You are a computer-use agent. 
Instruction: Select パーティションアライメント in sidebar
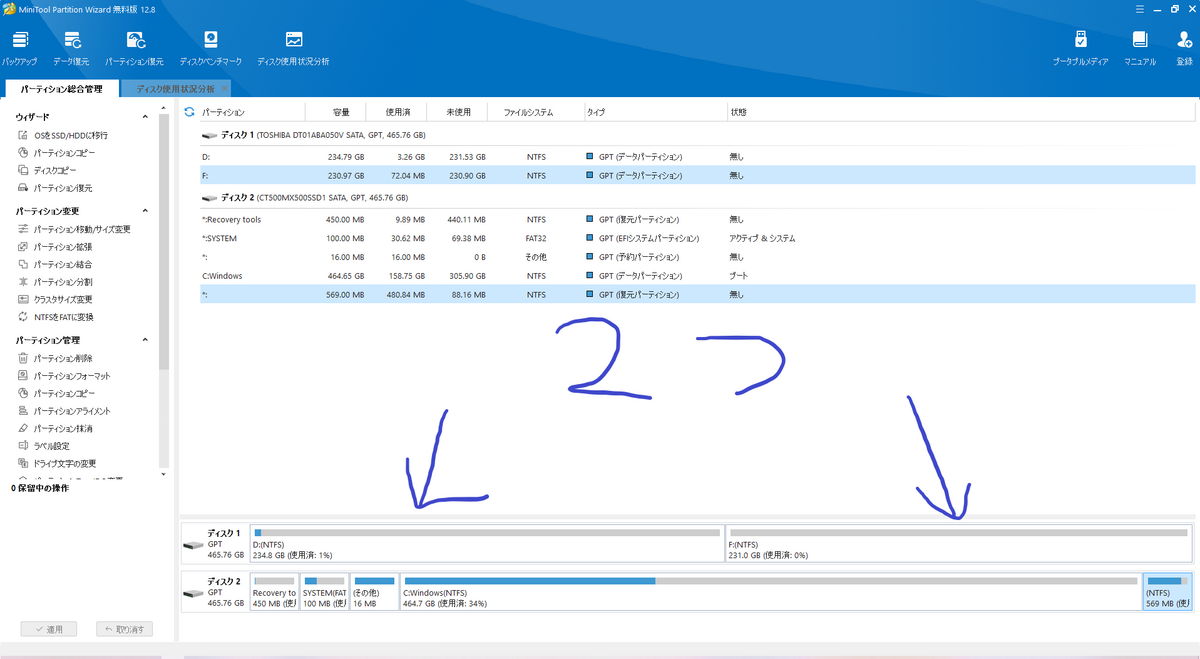click(x=65, y=411)
